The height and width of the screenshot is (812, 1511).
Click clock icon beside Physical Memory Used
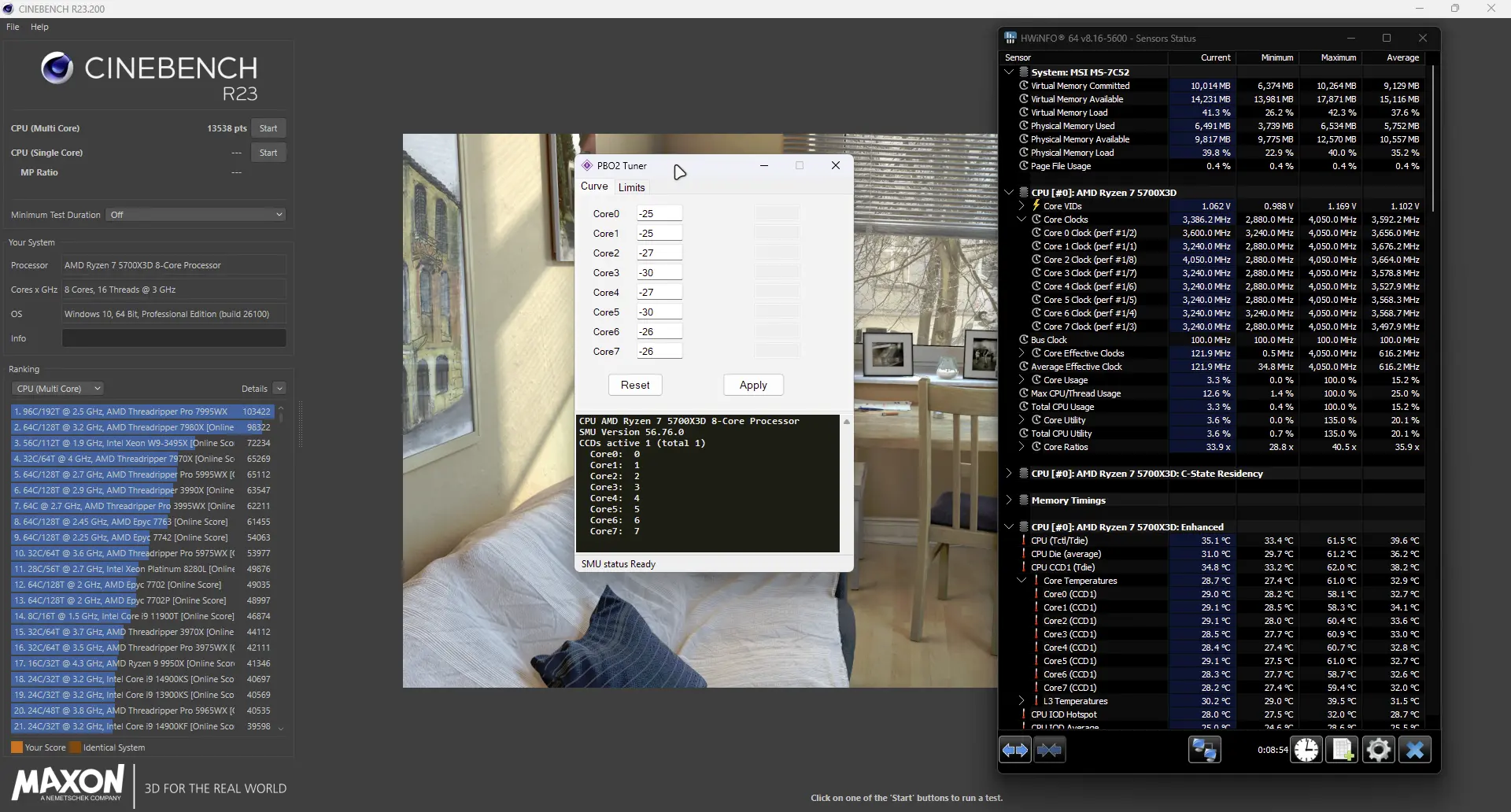point(1024,126)
